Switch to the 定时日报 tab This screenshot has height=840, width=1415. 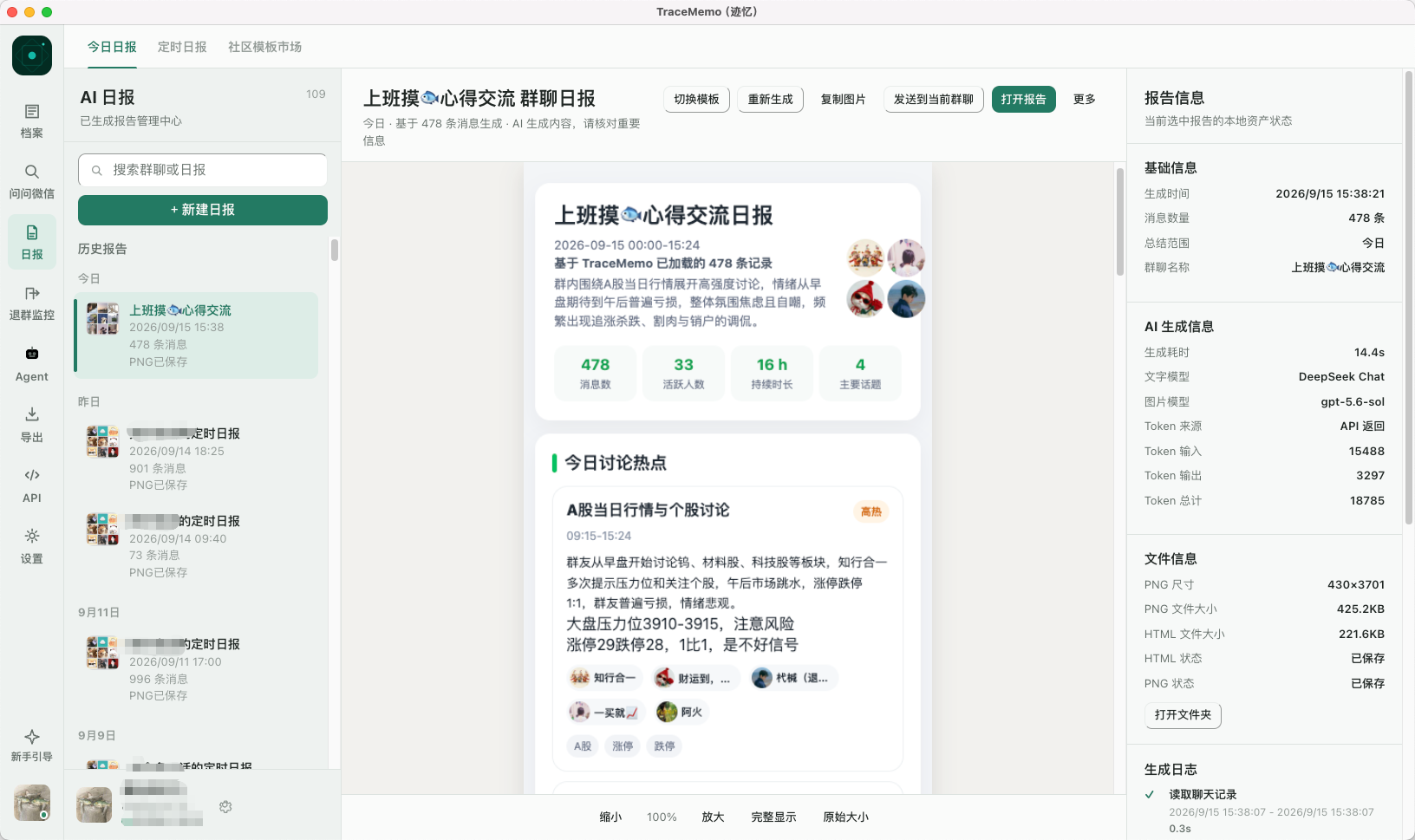click(x=182, y=47)
